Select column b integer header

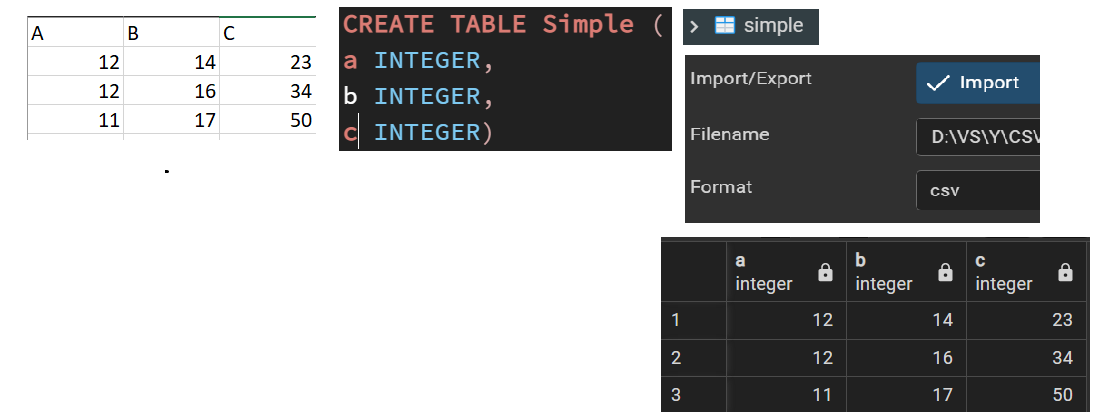coord(885,272)
